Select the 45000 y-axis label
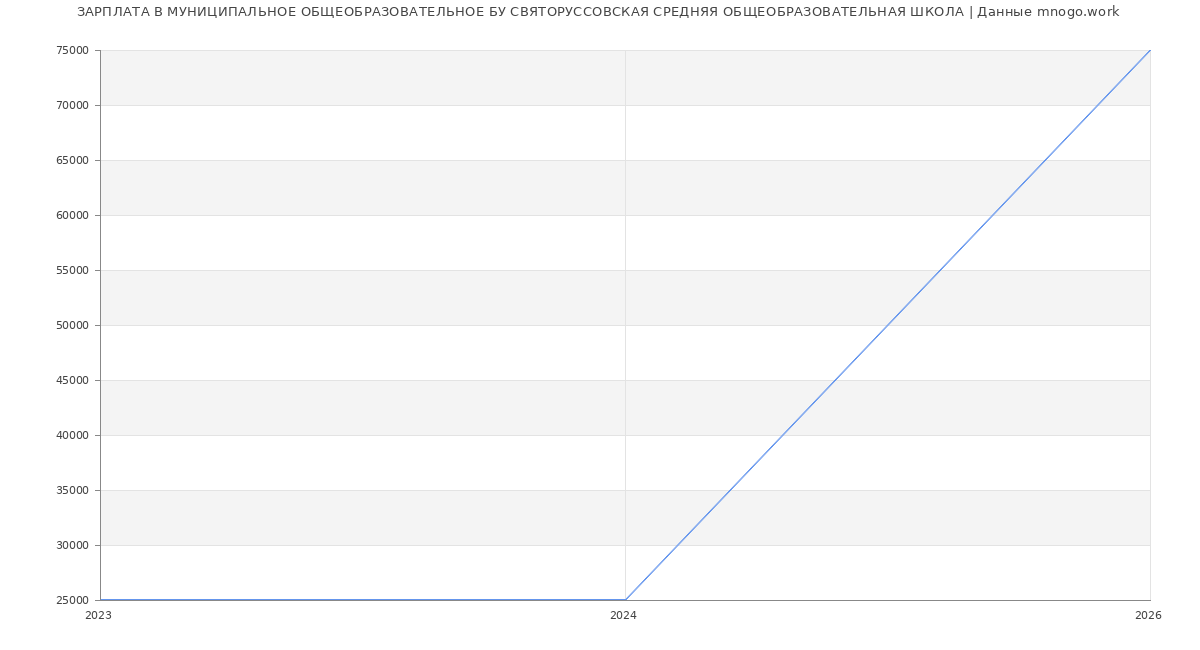 click(73, 380)
